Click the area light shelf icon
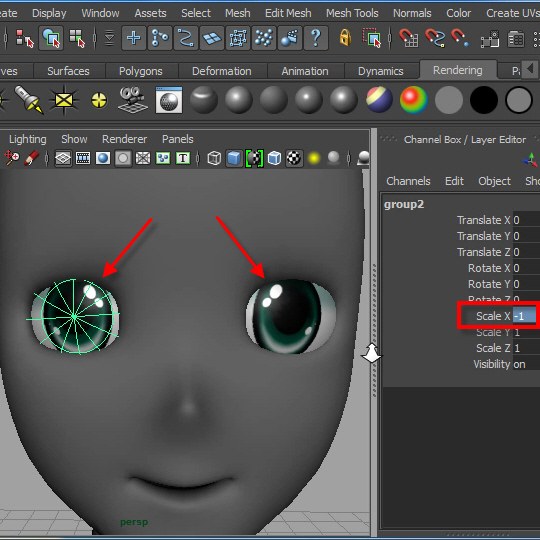The width and height of the screenshot is (540, 540). click(x=64, y=100)
